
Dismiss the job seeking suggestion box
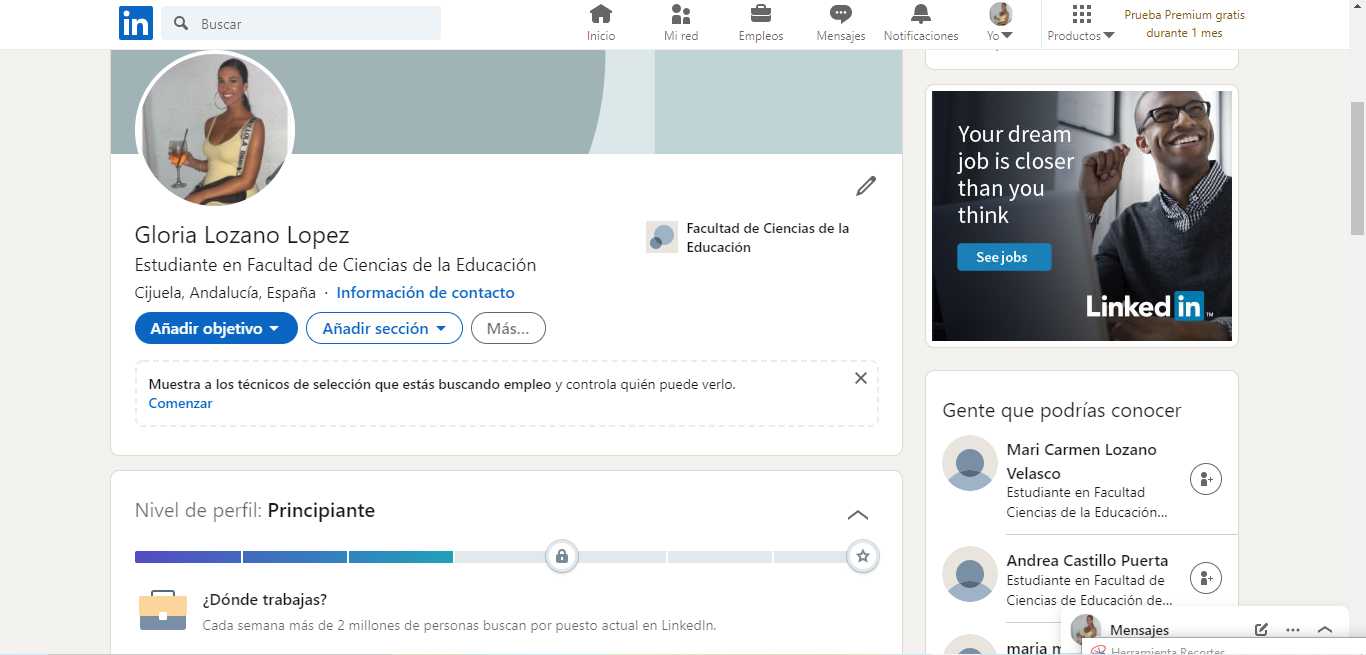860,378
